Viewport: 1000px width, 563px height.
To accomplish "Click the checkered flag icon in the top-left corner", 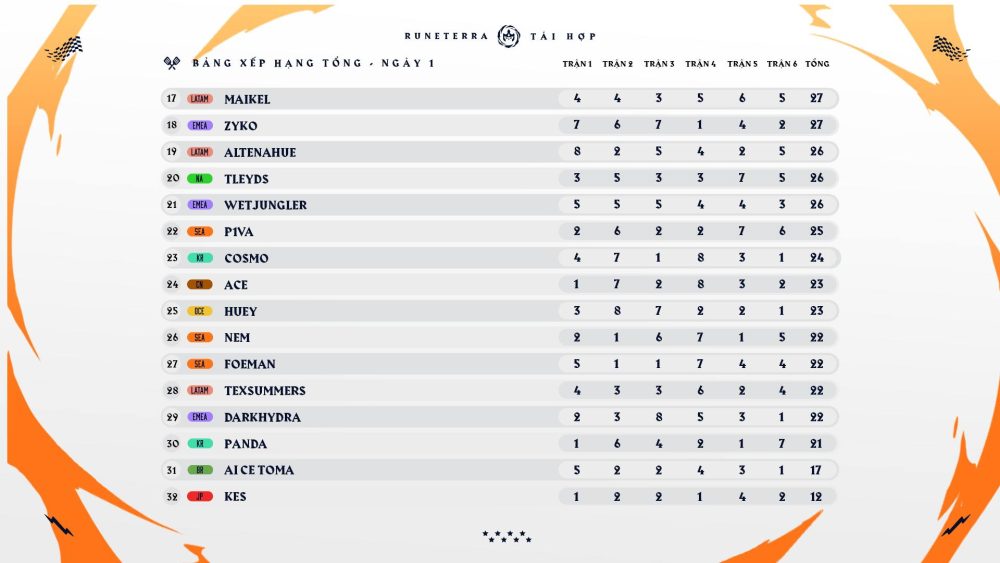I will (x=63, y=47).
